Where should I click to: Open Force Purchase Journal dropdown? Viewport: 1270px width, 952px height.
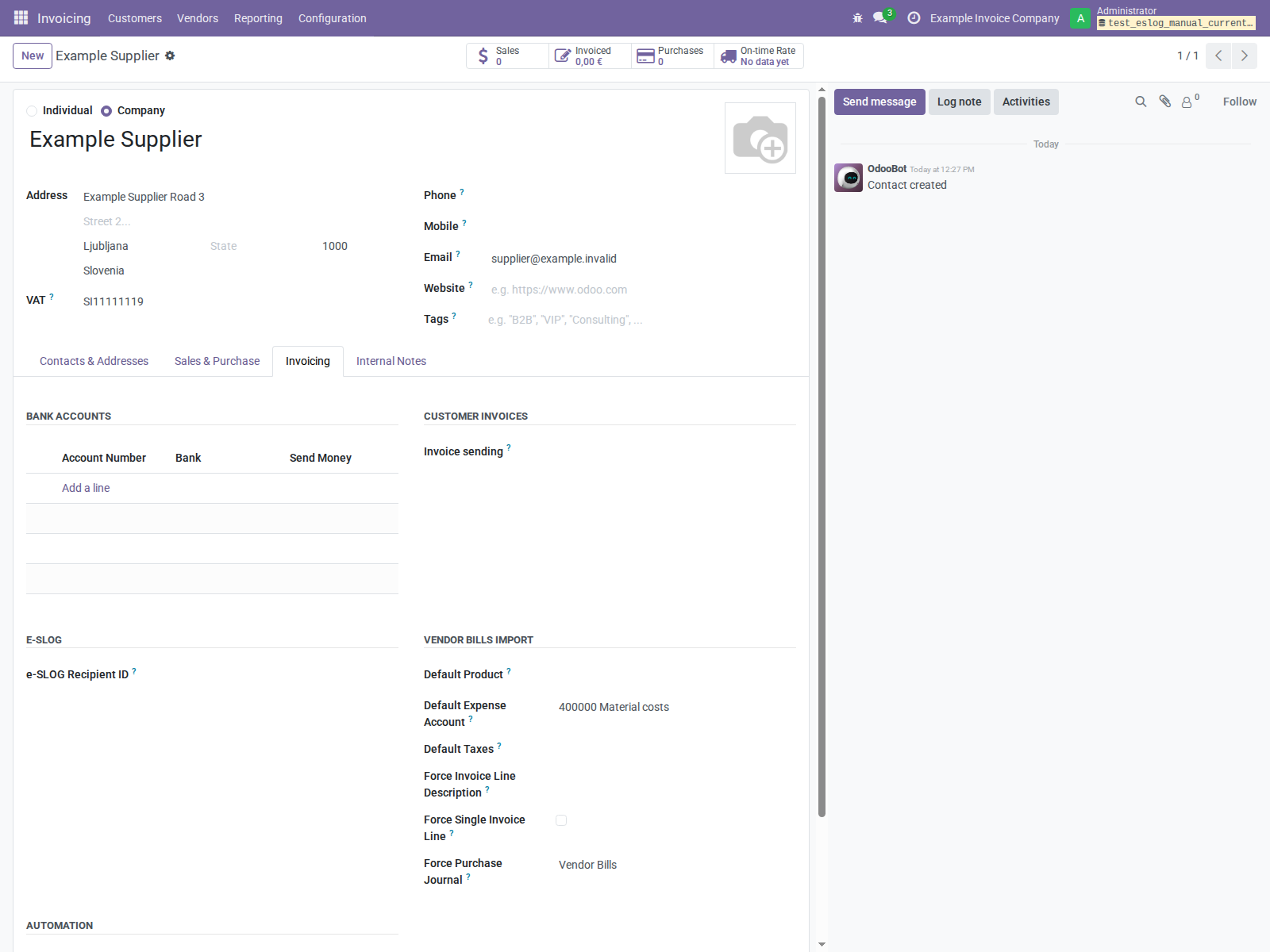pos(677,865)
